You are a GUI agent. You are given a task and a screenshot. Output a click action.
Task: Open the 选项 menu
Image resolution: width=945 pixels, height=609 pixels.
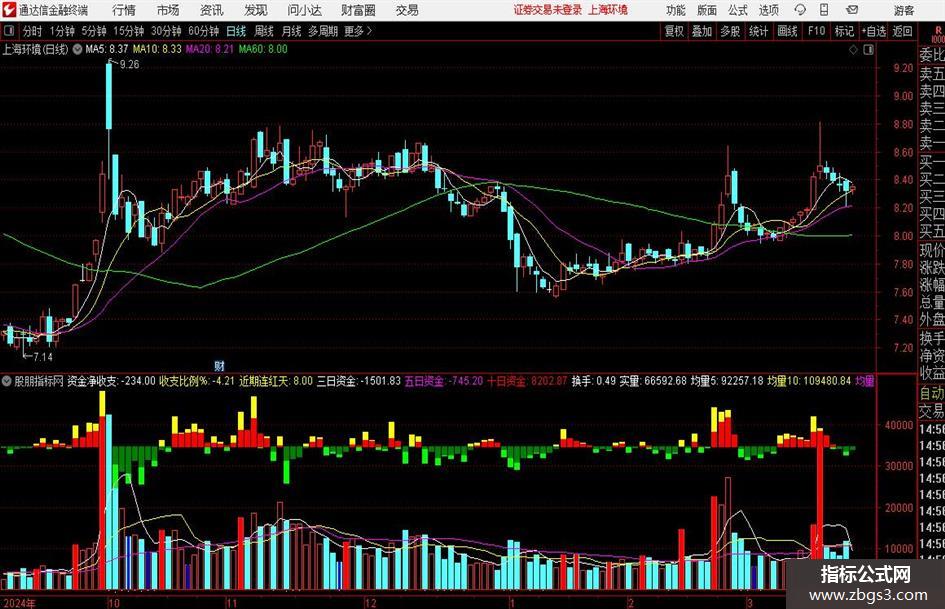(x=769, y=10)
